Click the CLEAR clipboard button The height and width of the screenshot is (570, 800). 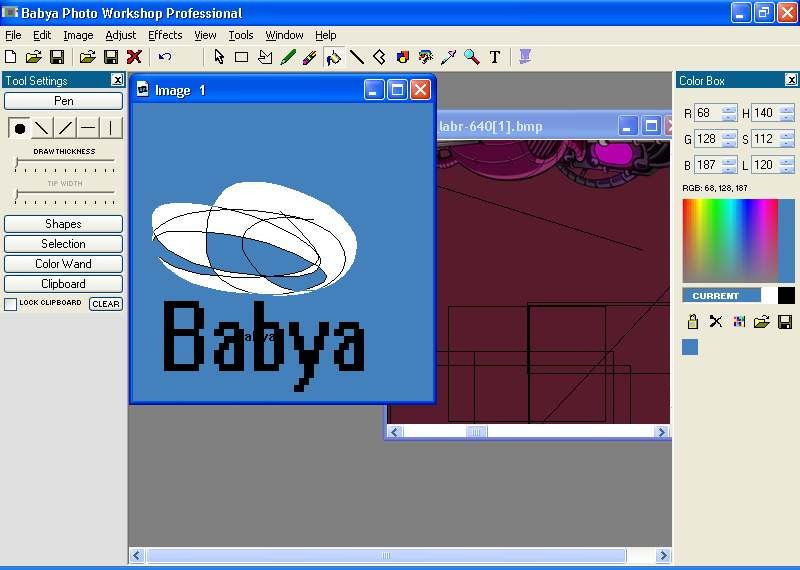pos(106,304)
